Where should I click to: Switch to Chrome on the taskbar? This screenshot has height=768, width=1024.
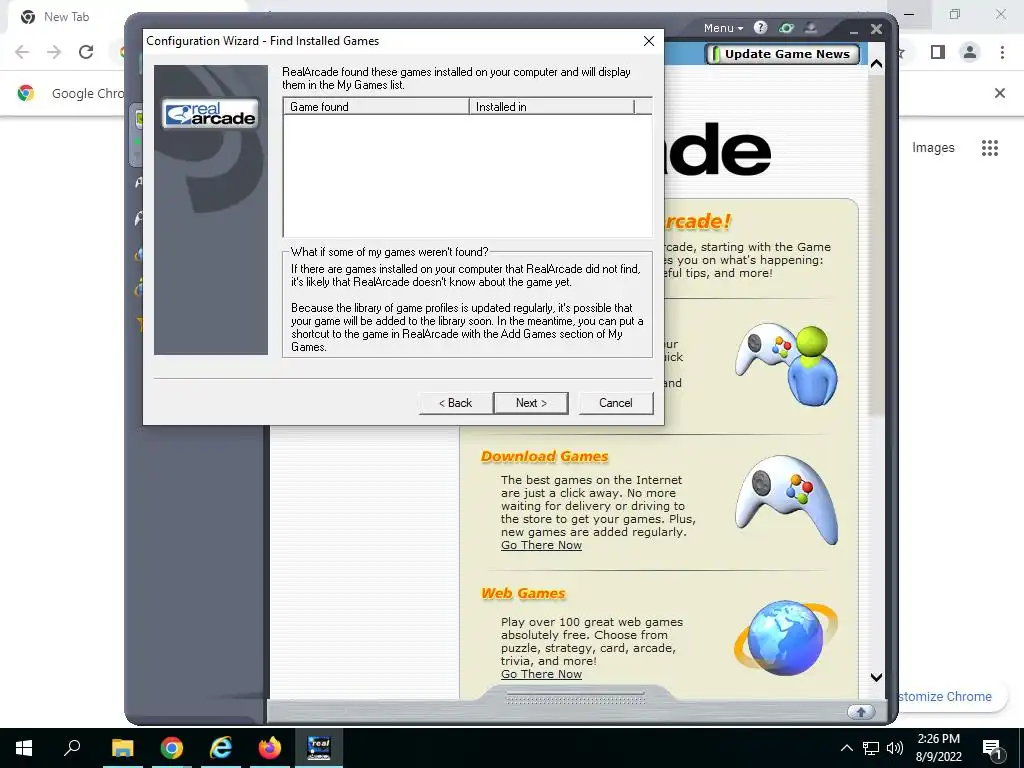(x=172, y=748)
